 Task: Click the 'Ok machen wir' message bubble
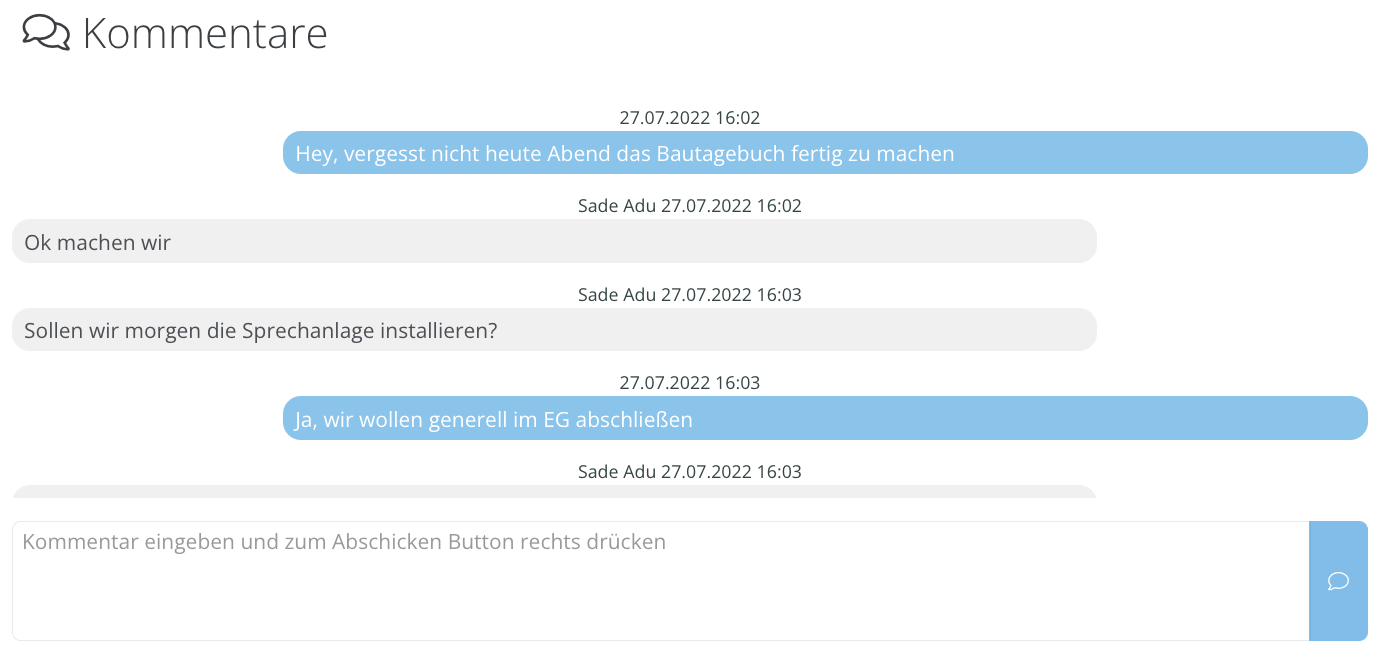coord(554,242)
